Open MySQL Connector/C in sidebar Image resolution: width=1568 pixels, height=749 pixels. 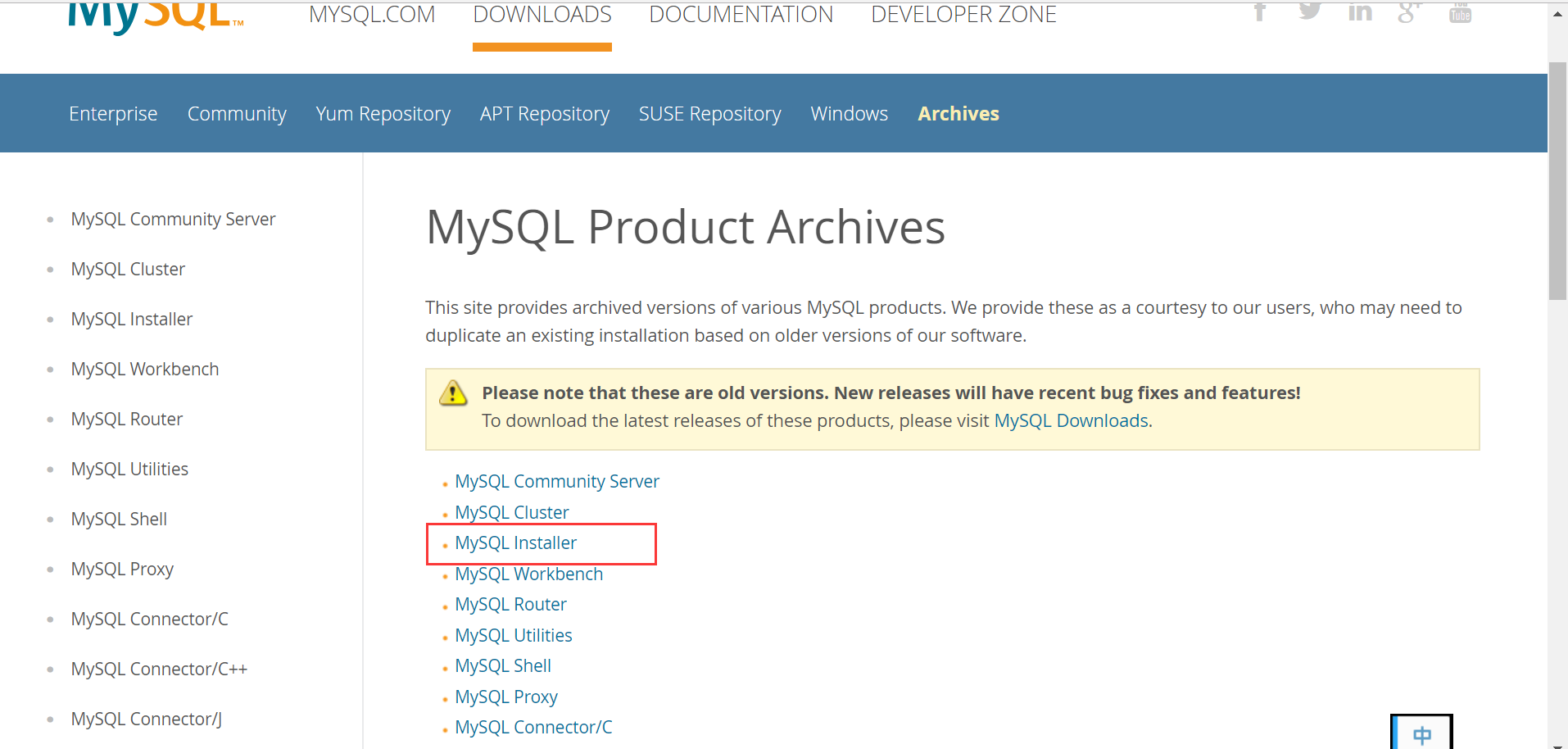(x=150, y=620)
